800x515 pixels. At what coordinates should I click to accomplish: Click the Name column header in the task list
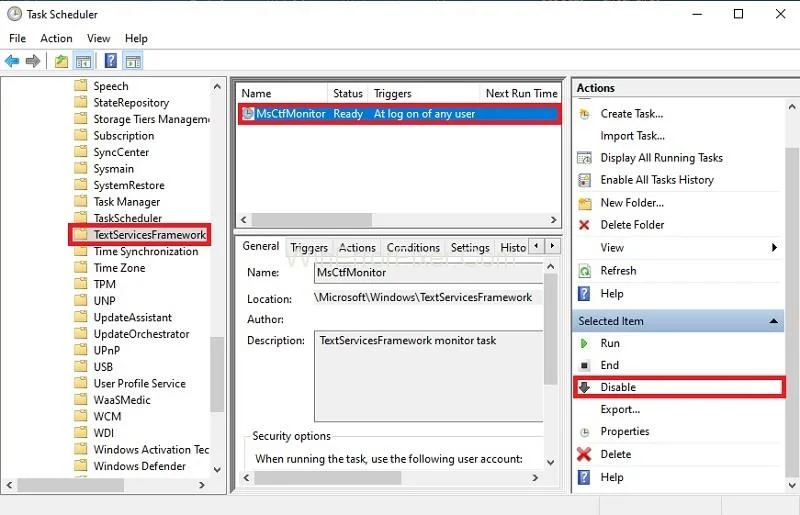coord(257,93)
